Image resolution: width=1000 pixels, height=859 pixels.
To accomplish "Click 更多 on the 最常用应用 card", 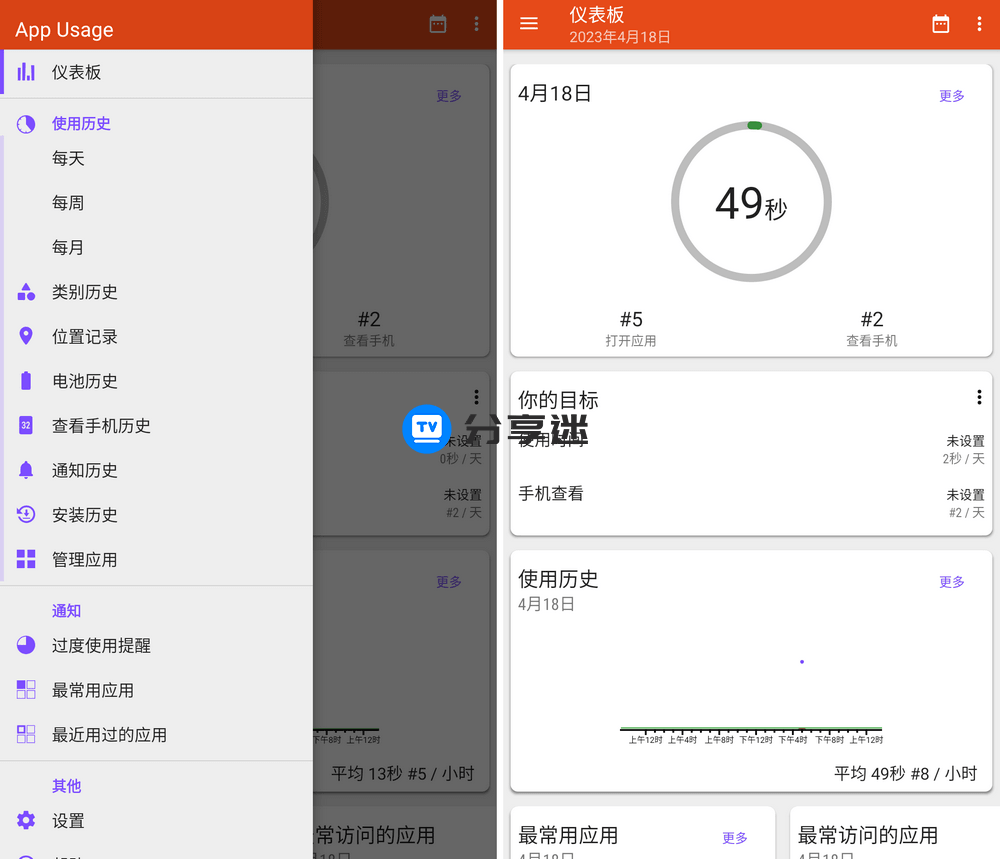I will [735, 838].
